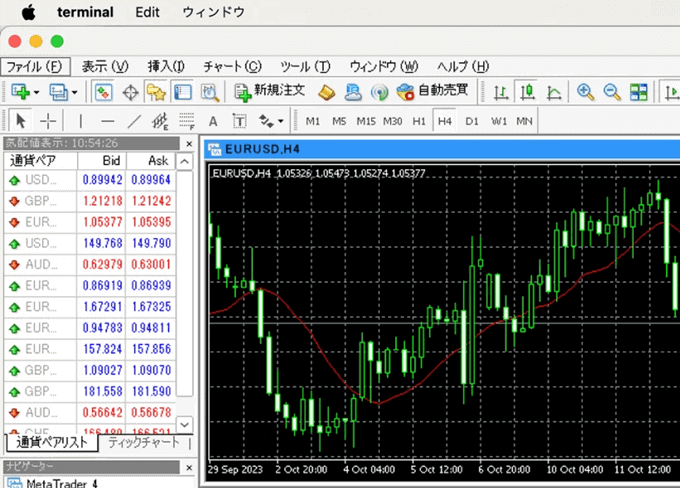Open the チャート (C) menu

232,66
